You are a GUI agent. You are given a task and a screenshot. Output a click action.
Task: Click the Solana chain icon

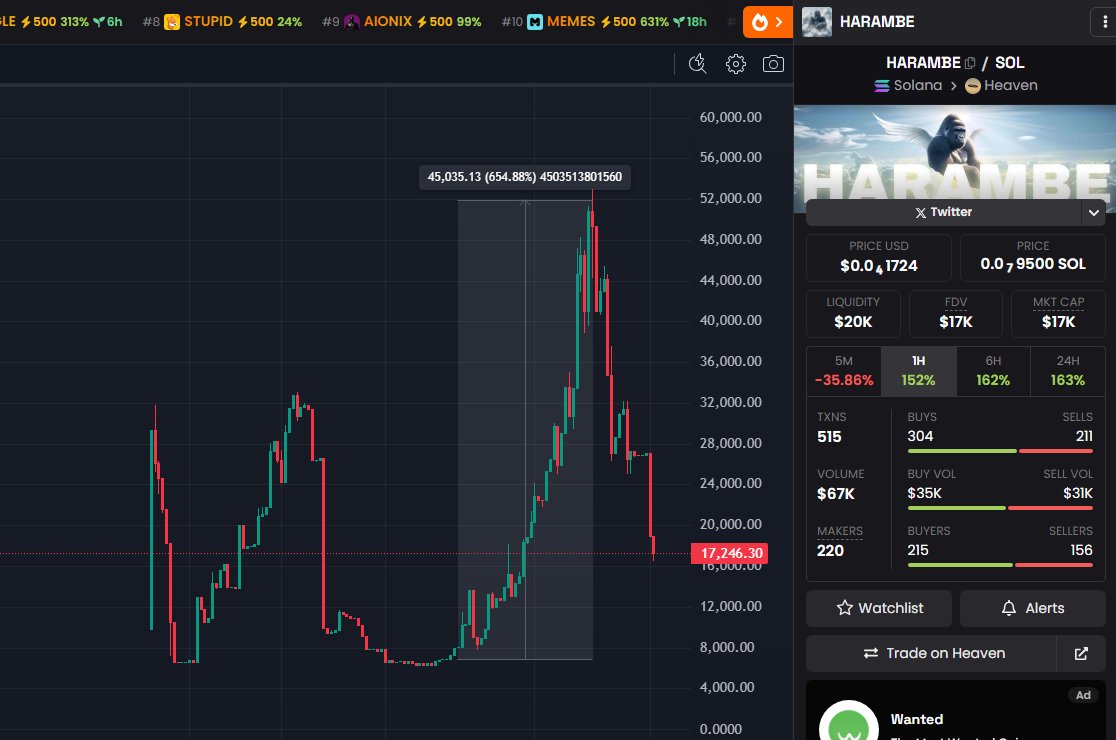pos(882,86)
